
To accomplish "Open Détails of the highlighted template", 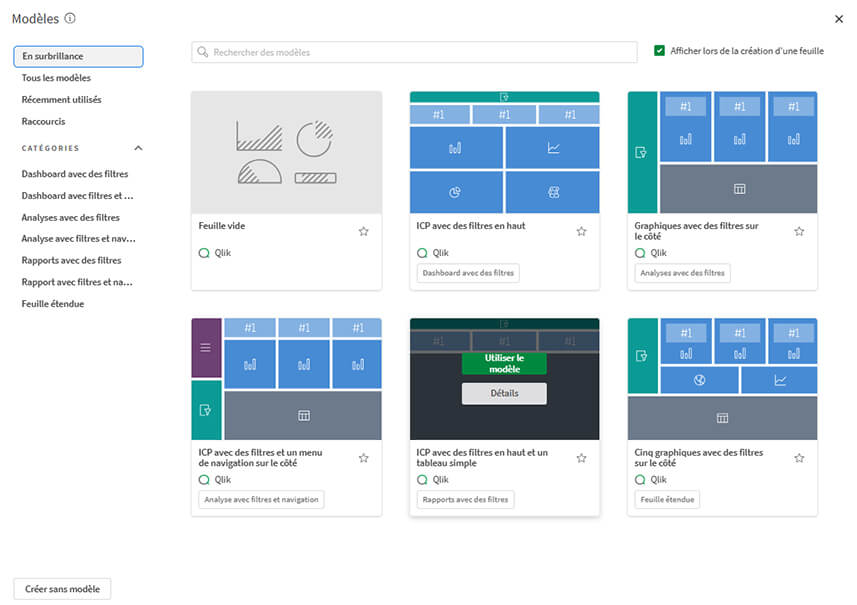I will 504,393.
